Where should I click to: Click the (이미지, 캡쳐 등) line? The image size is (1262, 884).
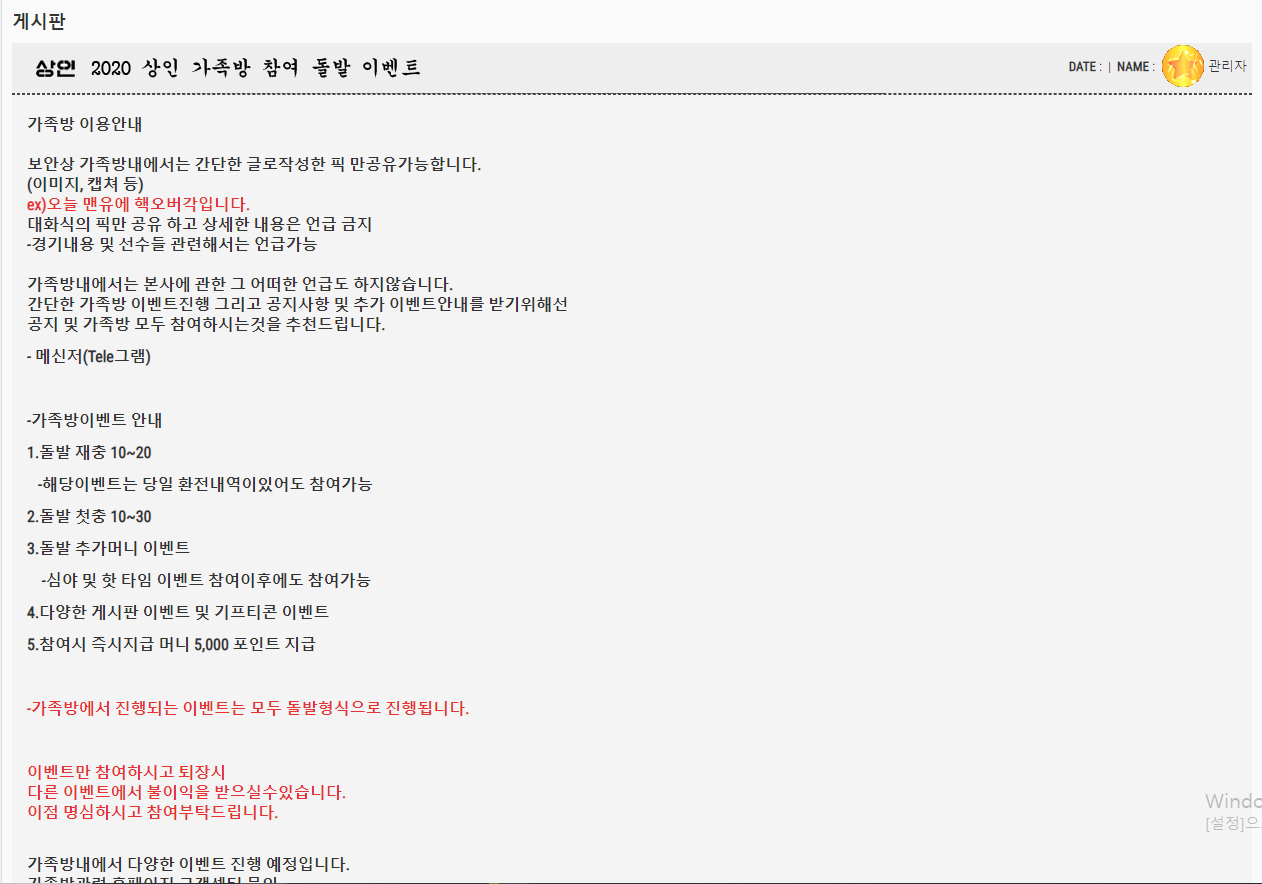point(85,184)
